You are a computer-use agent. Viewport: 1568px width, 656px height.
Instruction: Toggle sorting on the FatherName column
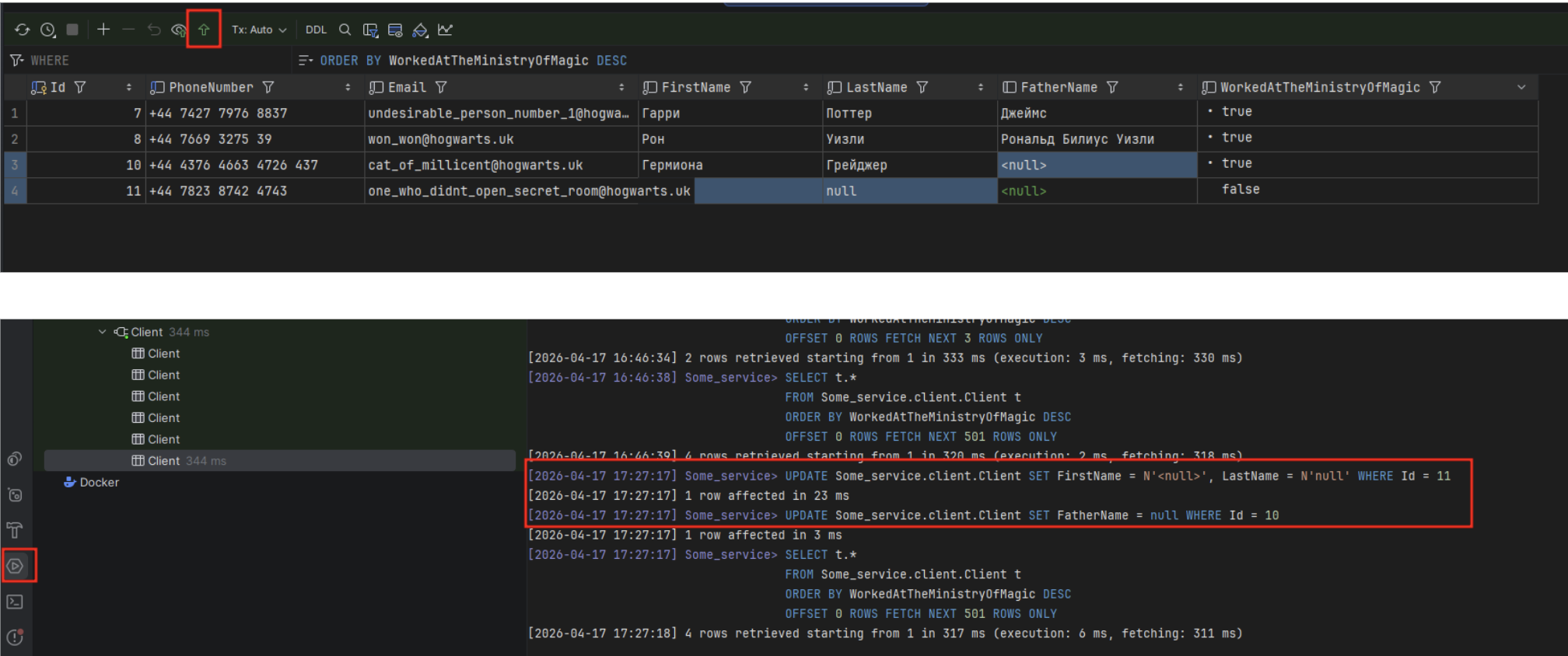tap(1180, 87)
